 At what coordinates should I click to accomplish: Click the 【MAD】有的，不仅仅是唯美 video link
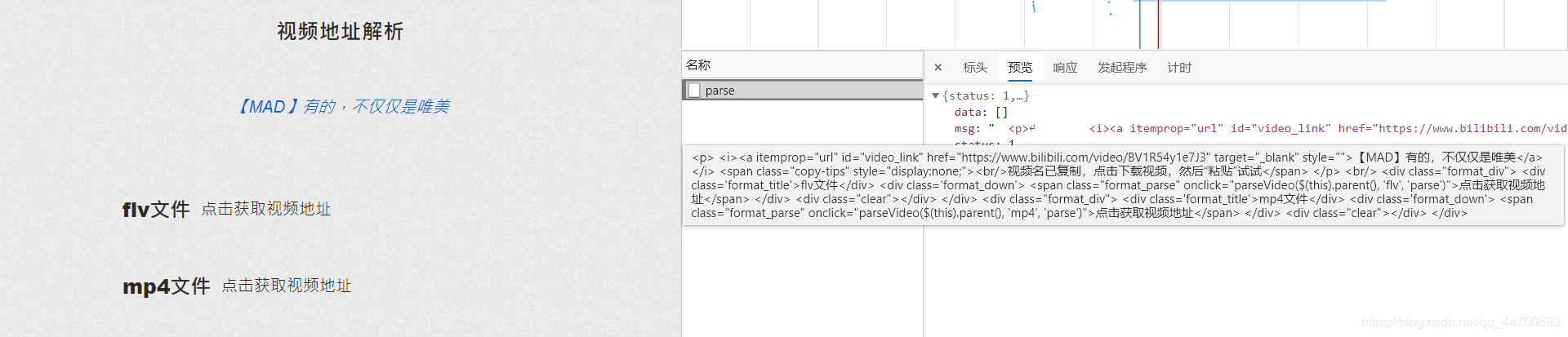click(342, 107)
